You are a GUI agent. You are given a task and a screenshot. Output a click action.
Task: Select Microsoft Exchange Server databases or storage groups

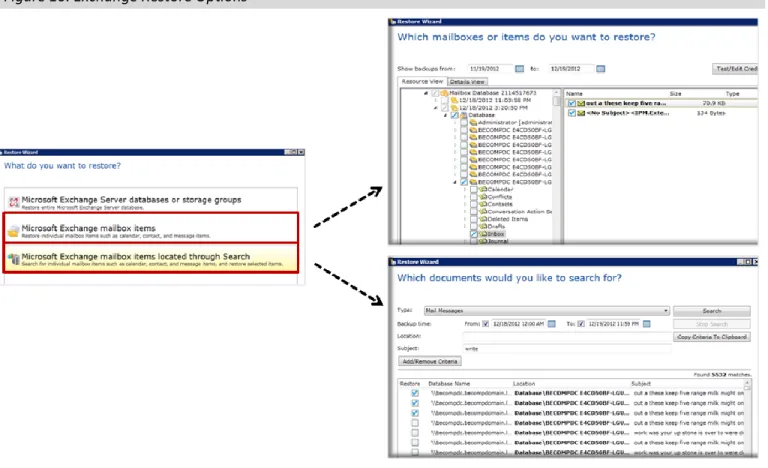tap(150, 201)
